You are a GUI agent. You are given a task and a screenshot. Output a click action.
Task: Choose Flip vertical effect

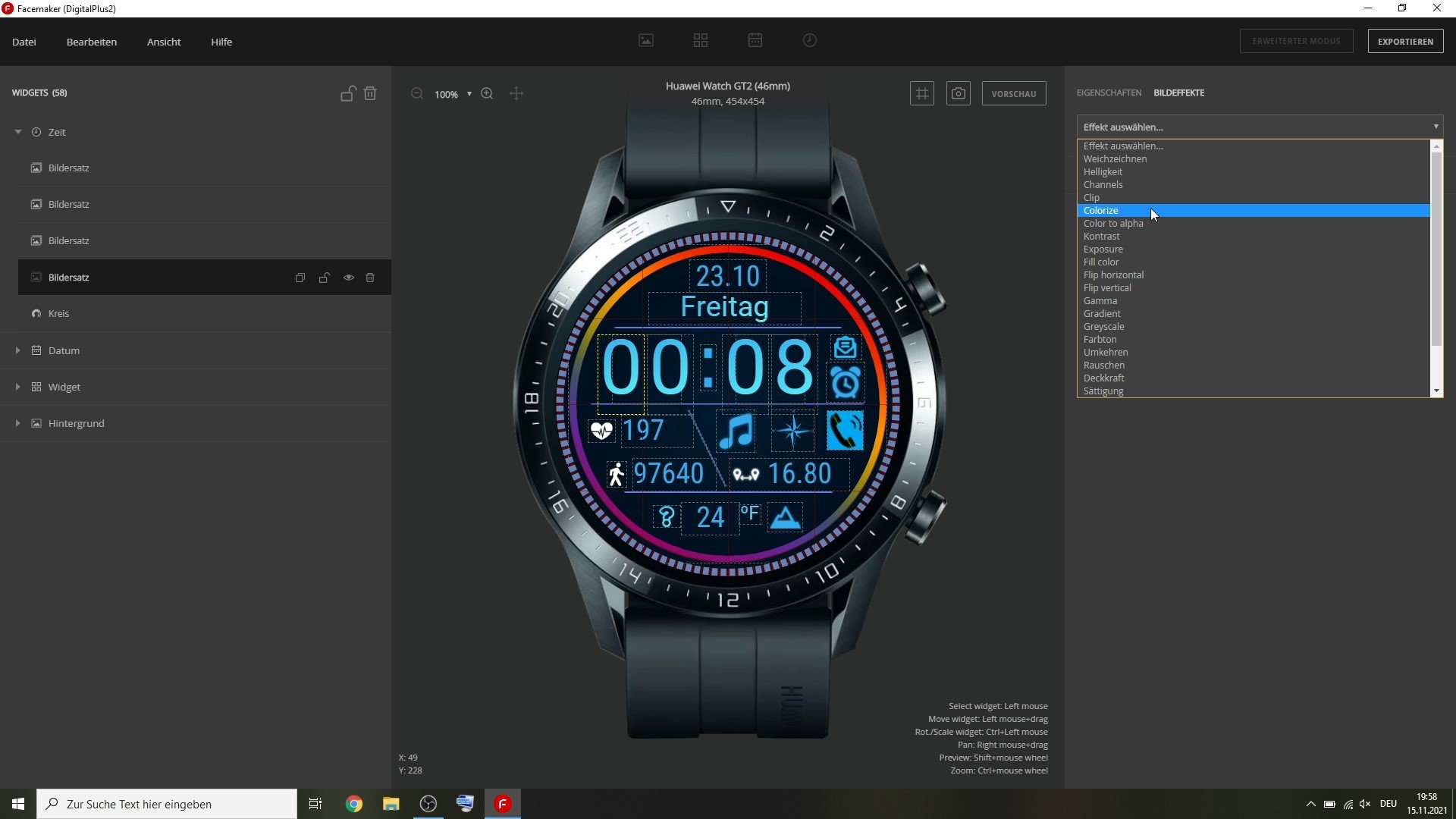(1254, 287)
